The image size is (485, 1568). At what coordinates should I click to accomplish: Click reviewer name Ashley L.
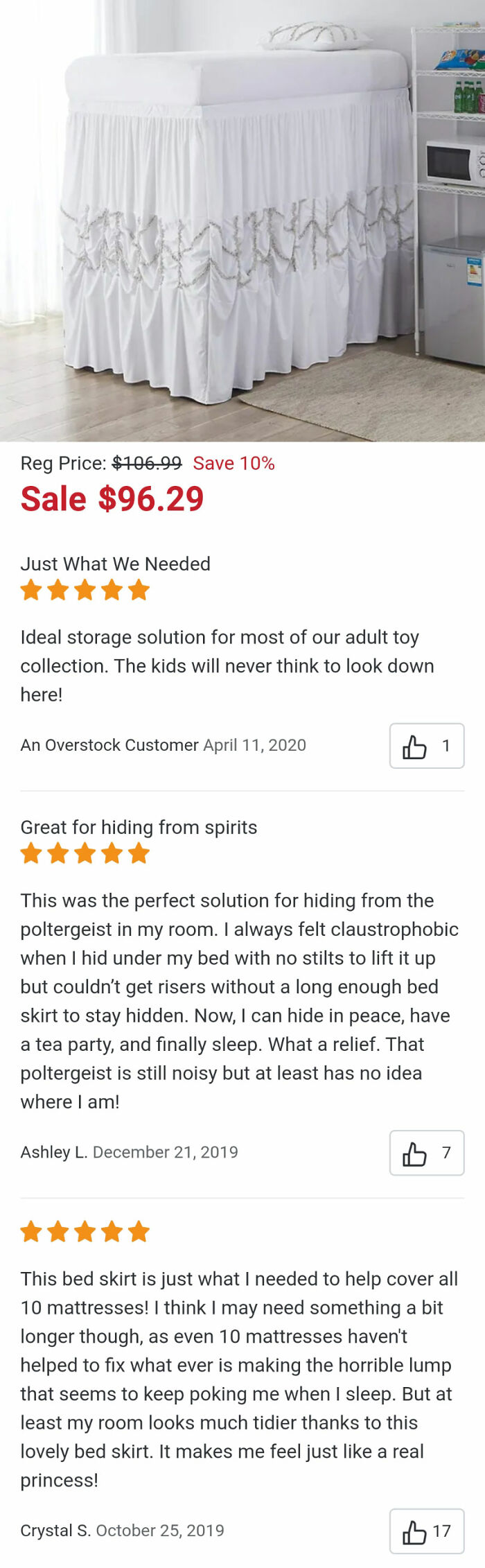[54, 1152]
